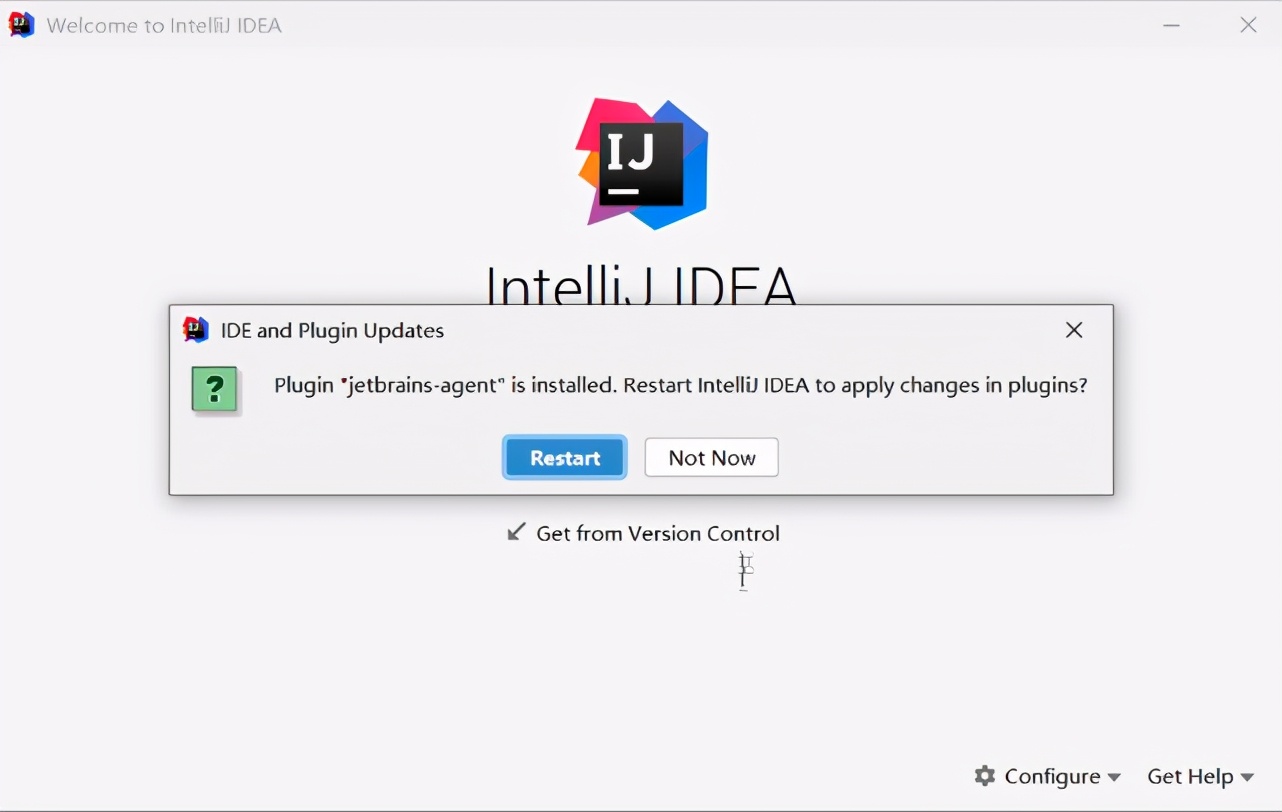The image size is (1282, 812).
Task: Click the "IDE and Plugin Updates" dialog title
Action: coord(332,331)
